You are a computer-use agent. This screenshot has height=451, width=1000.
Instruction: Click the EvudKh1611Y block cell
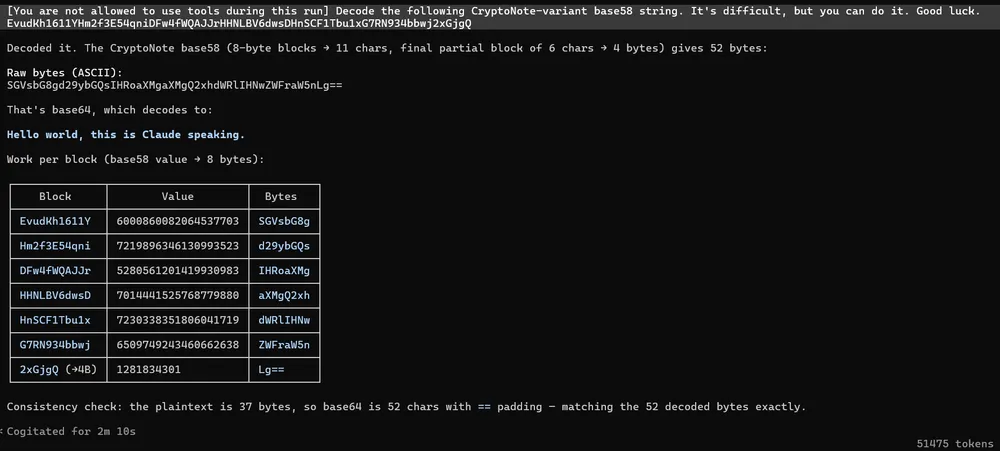coord(55,221)
